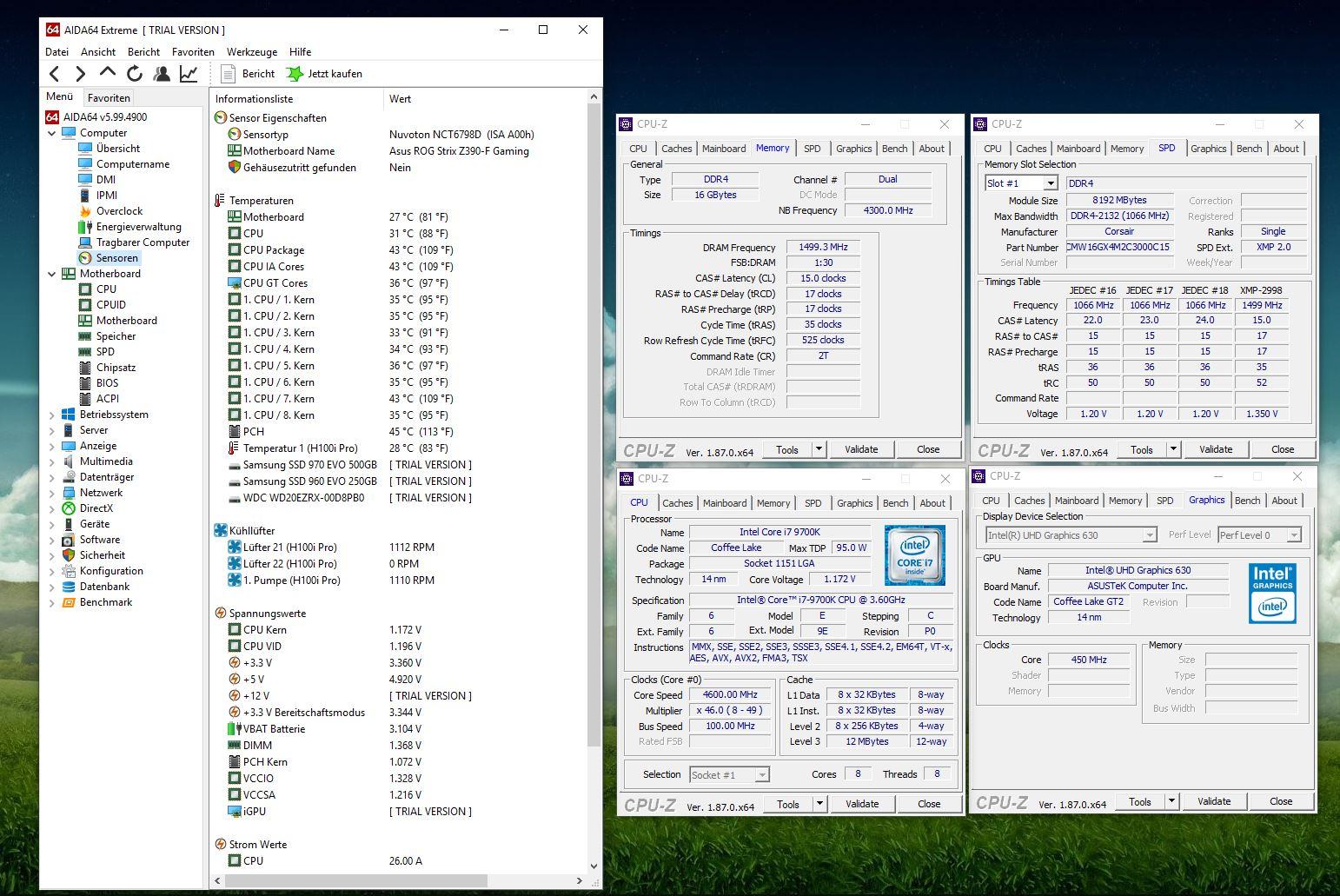Click the AIDA64 back arrow toolbar icon

pyautogui.click(x=55, y=74)
